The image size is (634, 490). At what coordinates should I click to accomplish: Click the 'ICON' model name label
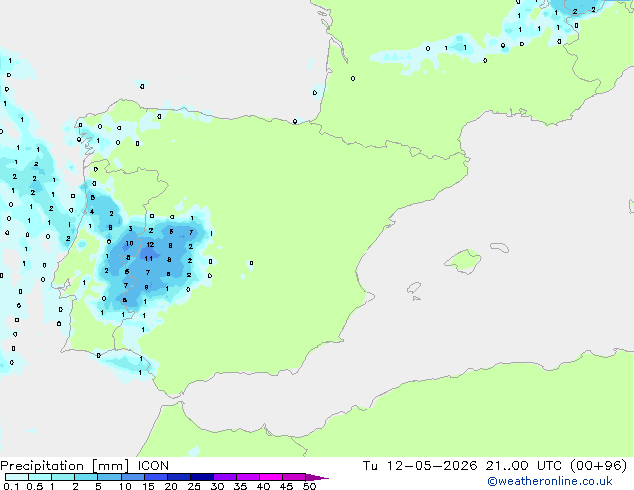(153, 466)
